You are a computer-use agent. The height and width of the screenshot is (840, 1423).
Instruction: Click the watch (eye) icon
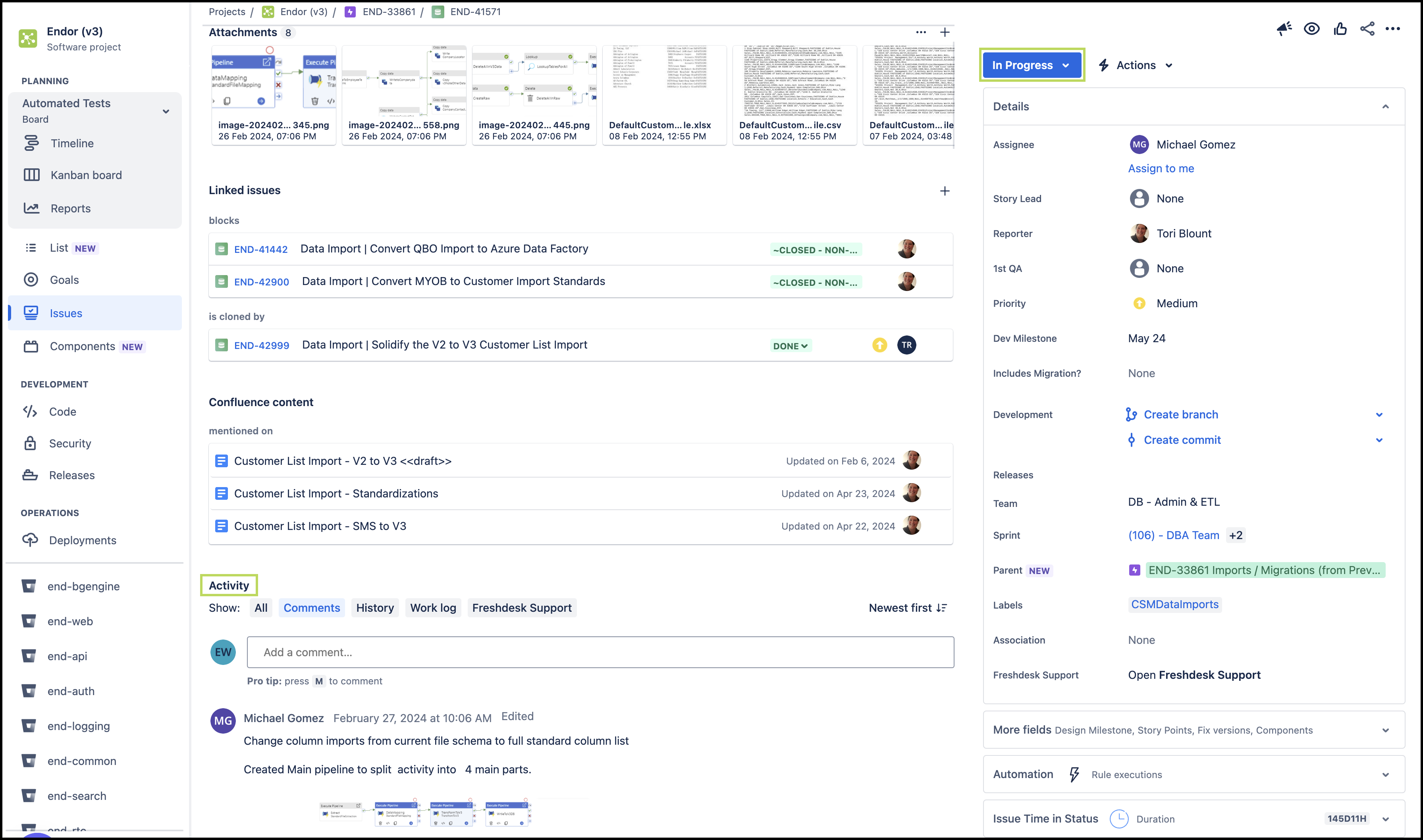pos(1311,29)
